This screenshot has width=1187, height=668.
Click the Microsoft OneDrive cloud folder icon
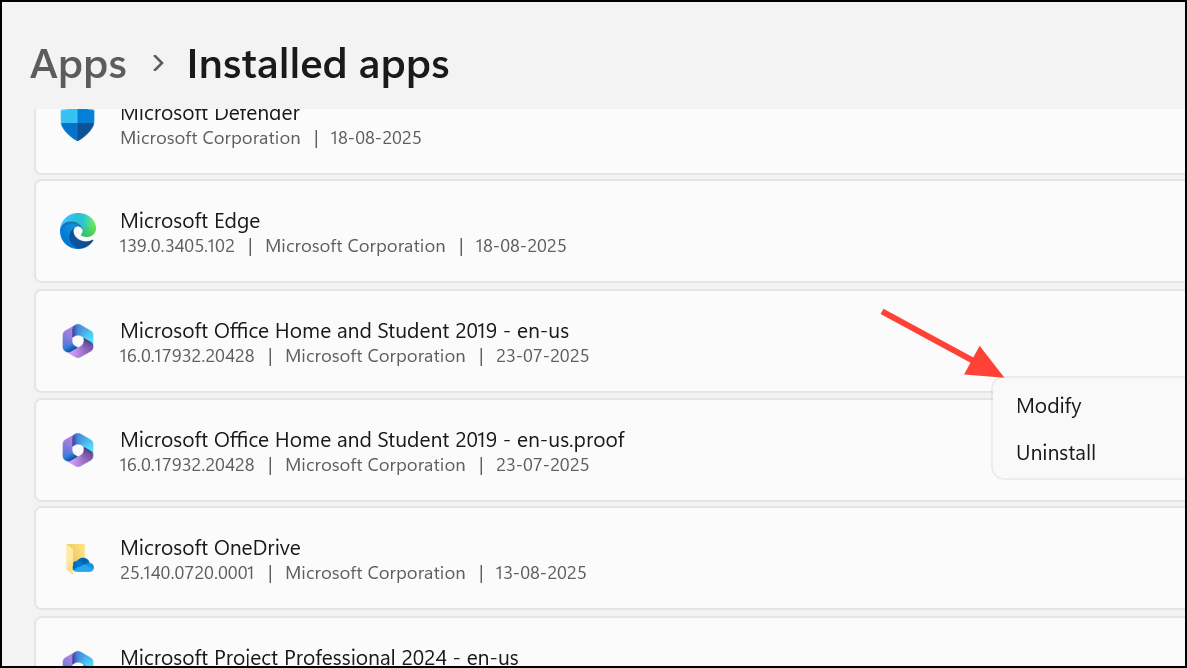point(77,559)
